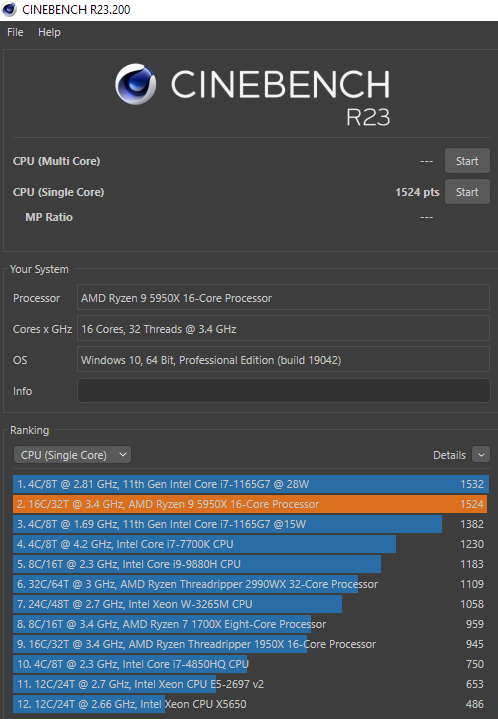The height and width of the screenshot is (719, 498).
Task: Click the Details label in Ranking
Action: point(449,455)
